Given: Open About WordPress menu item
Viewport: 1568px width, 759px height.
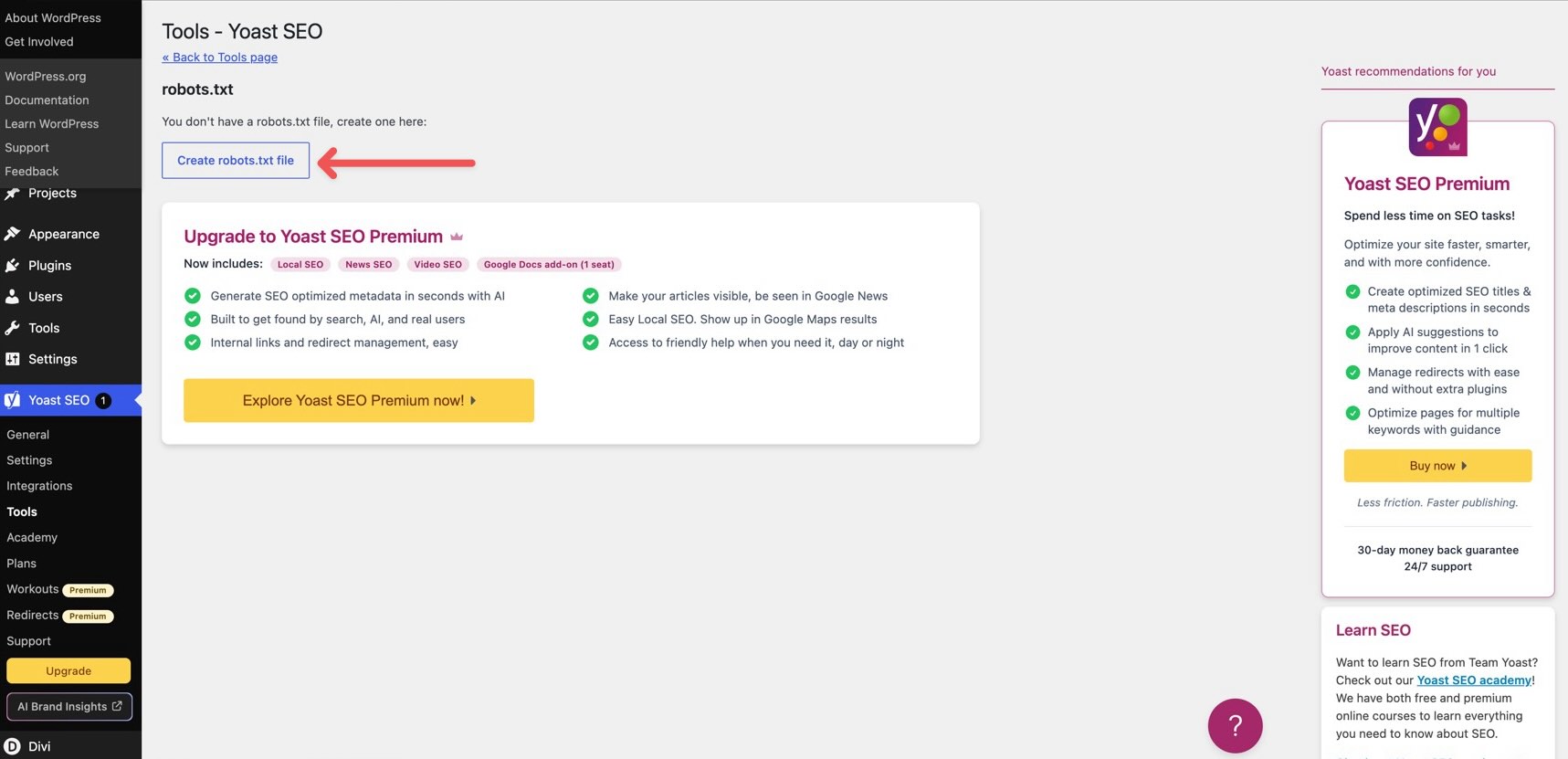Looking at the screenshot, I should pos(53,17).
